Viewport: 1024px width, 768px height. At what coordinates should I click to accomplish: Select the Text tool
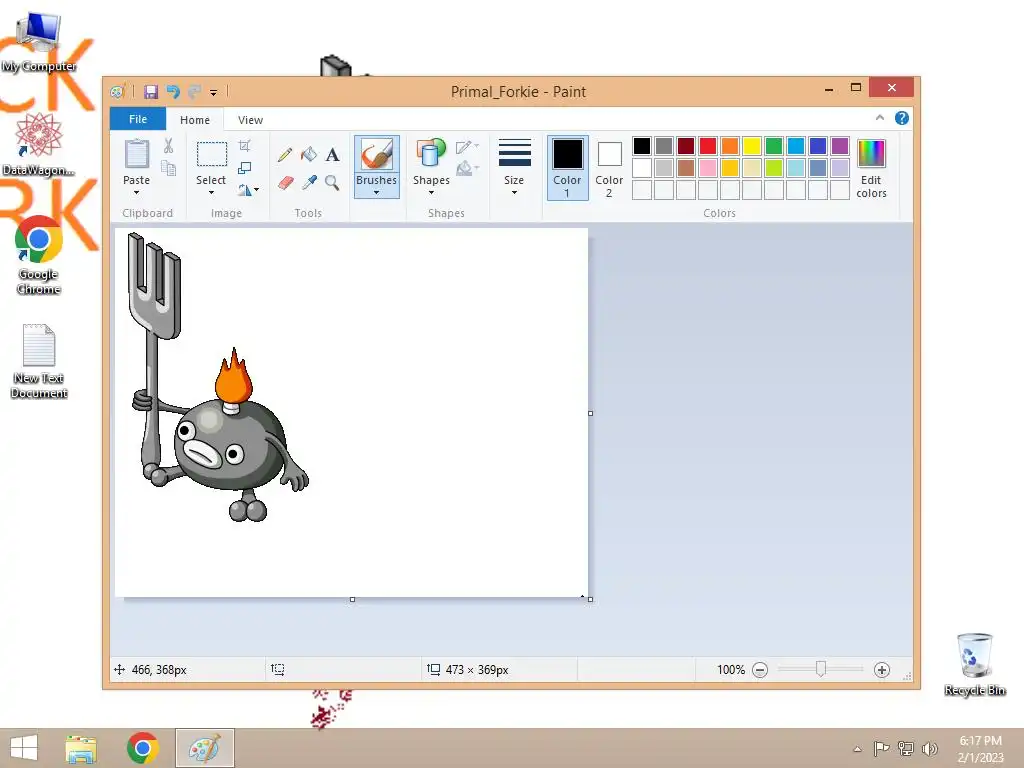[x=332, y=155]
